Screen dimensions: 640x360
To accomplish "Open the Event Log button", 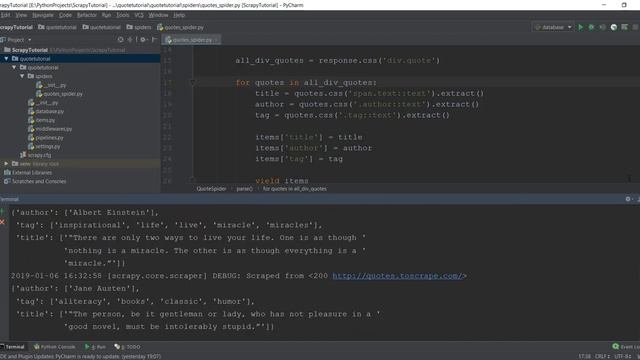I will (x=626, y=347).
